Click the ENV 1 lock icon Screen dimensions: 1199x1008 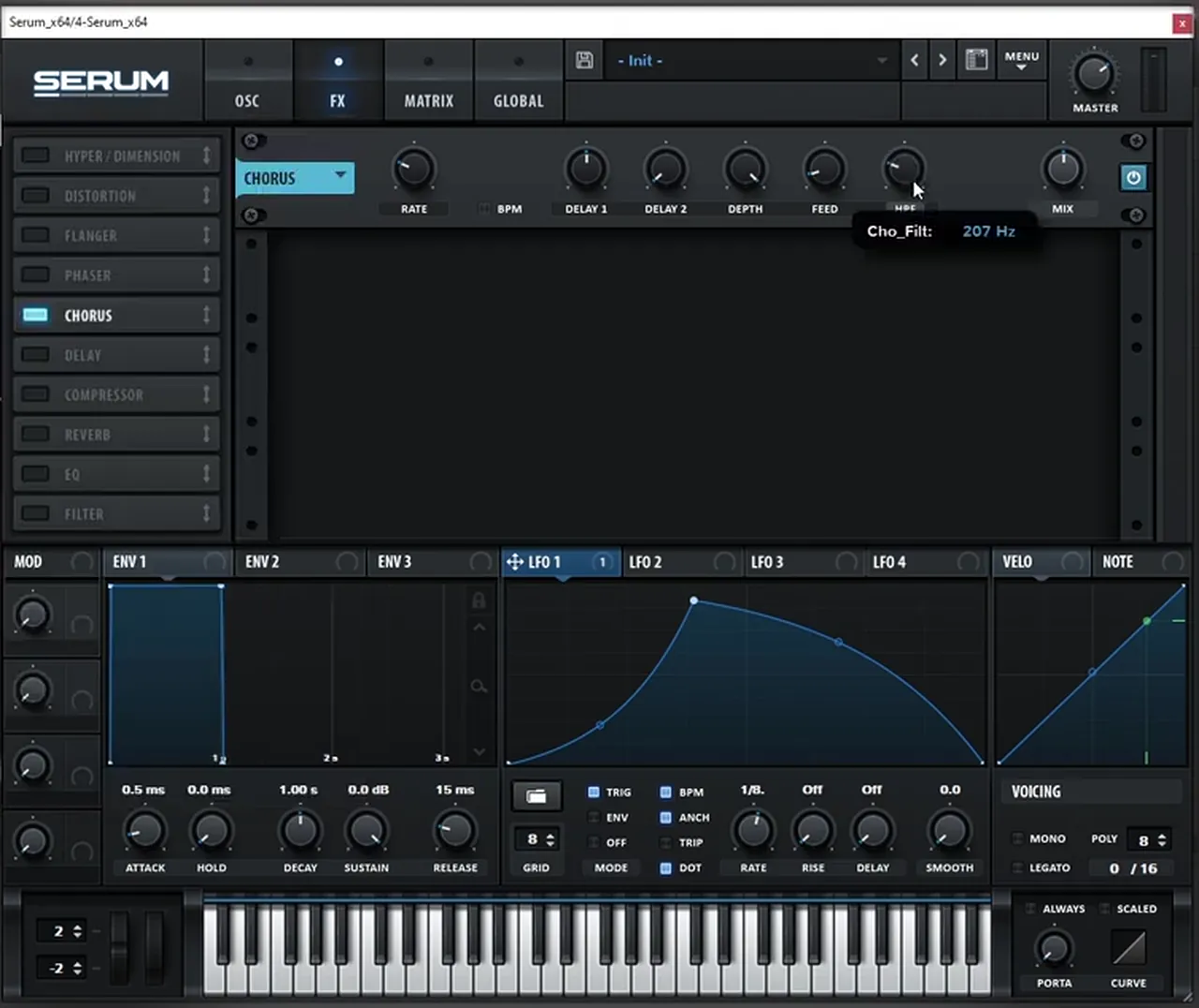(479, 600)
